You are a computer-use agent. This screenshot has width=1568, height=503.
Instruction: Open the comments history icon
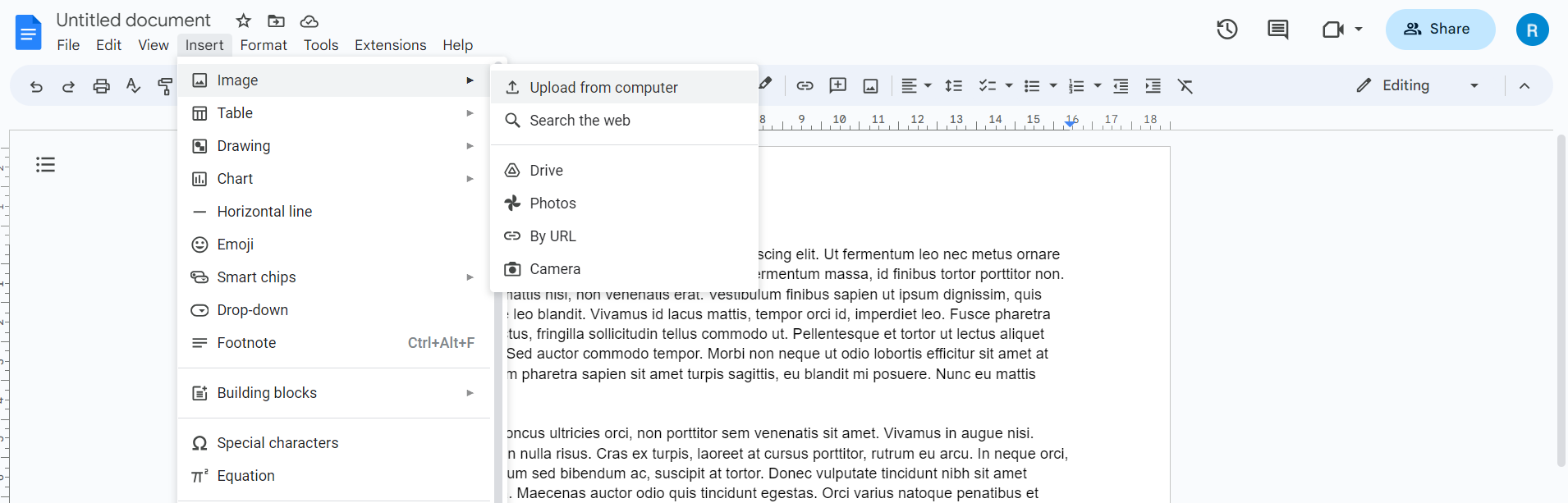coord(1278,30)
